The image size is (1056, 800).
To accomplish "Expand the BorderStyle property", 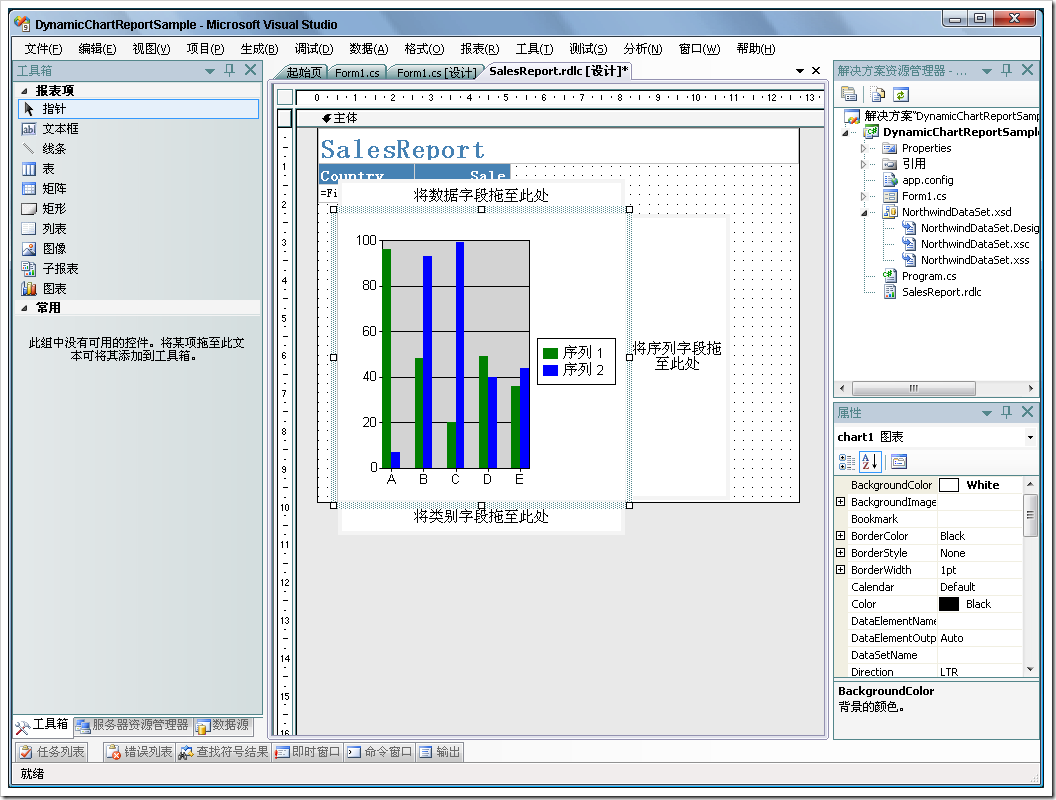I will click(x=840, y=553).
